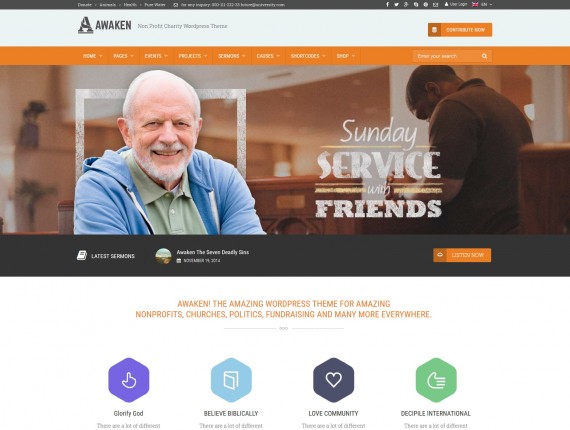Screen dimensions: 570x430
Task: Select the blue Believe Biblically book icon
Action: point(231,380)
